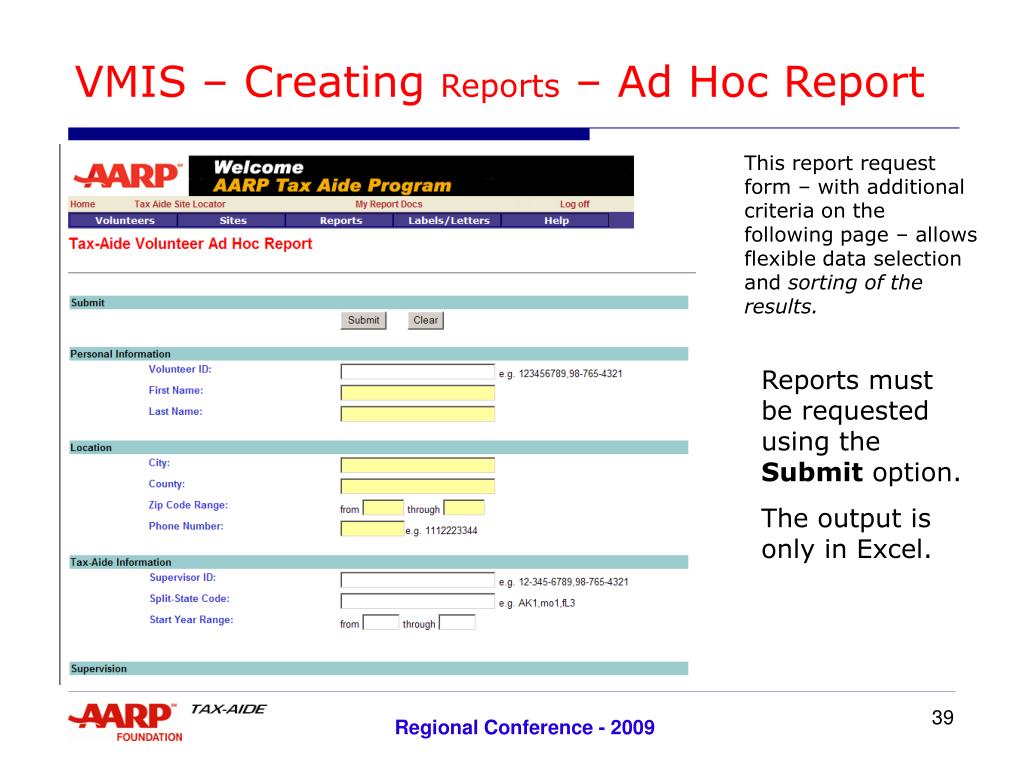Click the Zip Code Range through field

coord(464,507)
